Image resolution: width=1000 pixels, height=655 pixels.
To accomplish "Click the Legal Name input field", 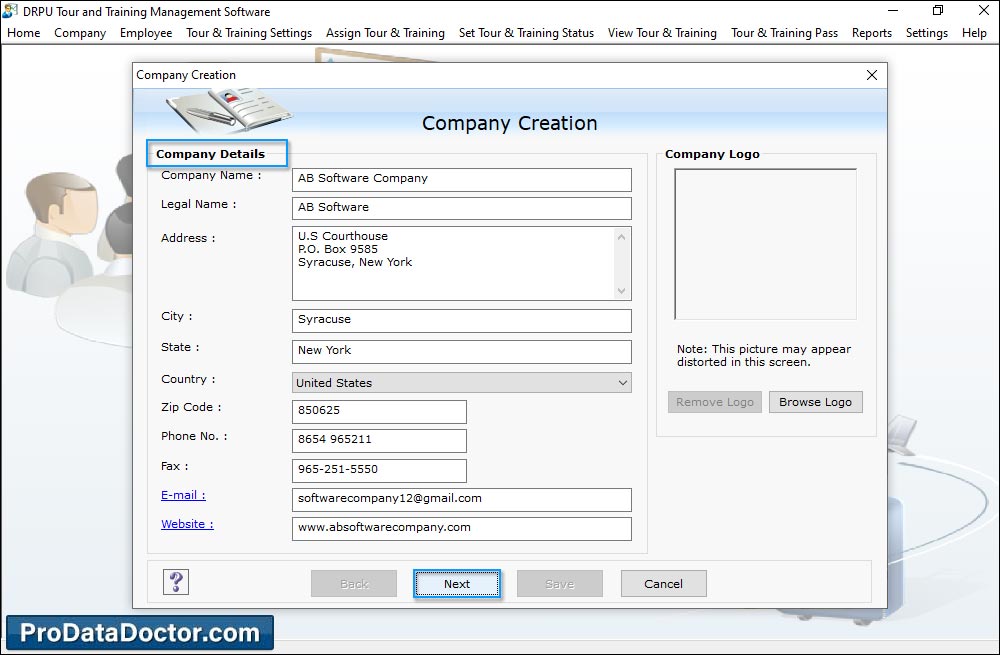I will point(462,208).
